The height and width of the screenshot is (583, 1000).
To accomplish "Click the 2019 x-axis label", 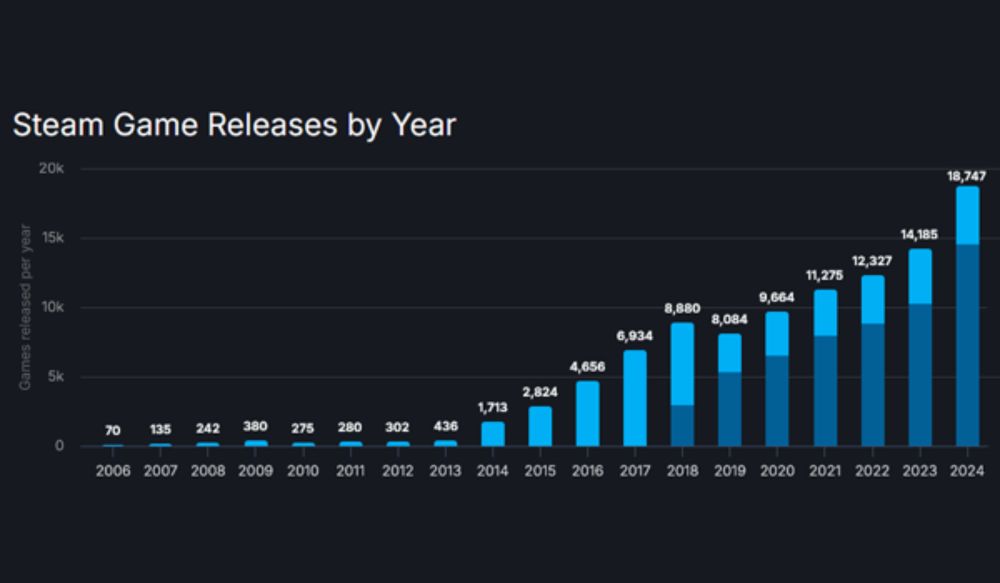I will pyautogui.click(x=730, y=471).
